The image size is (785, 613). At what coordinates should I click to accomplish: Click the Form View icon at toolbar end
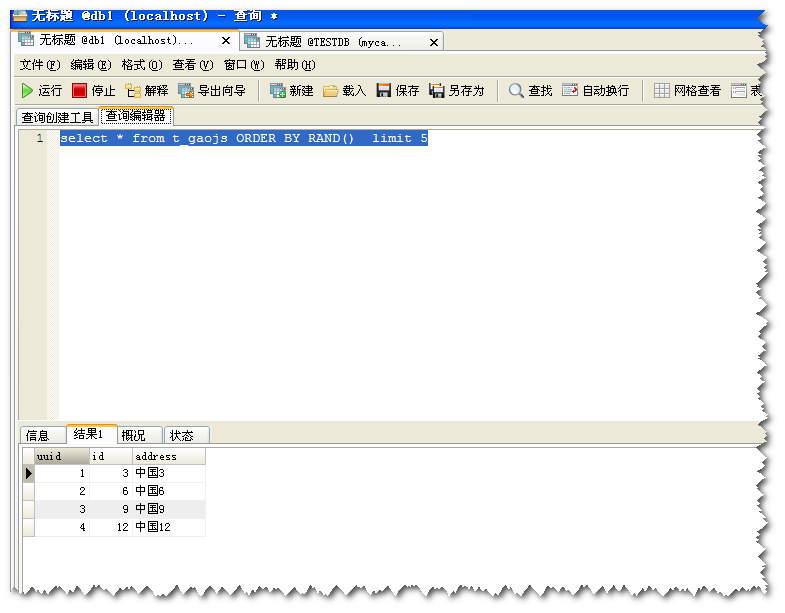coord(738,91)
